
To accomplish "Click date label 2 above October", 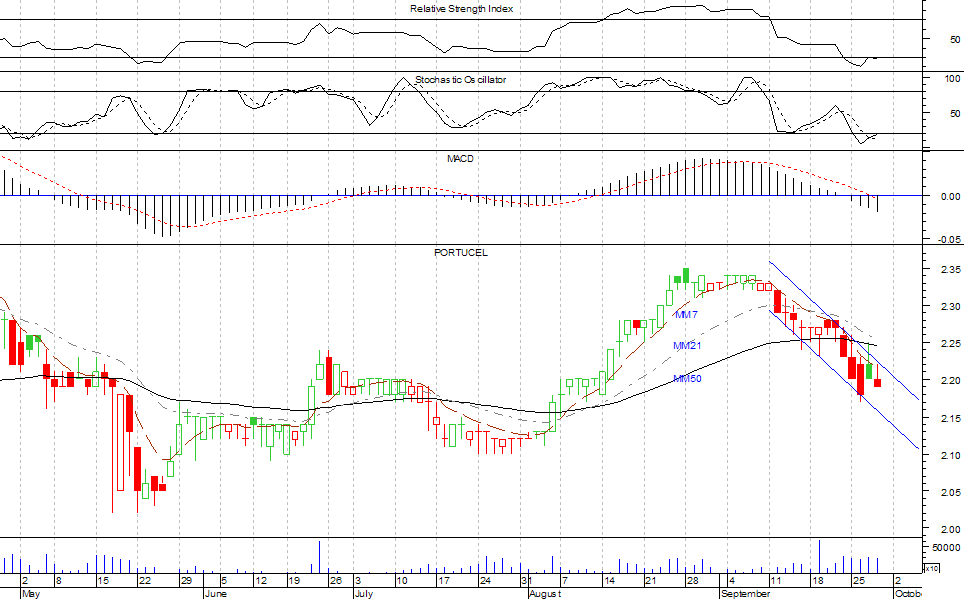I will (898, 581).
